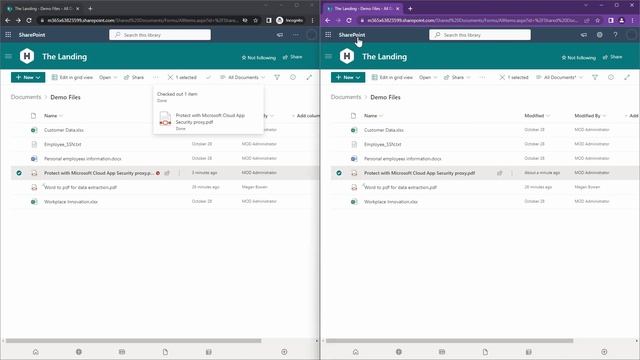
Task: Switch to left browser The Landing tab
Action: pyautogui.click(x=43, y=8)
